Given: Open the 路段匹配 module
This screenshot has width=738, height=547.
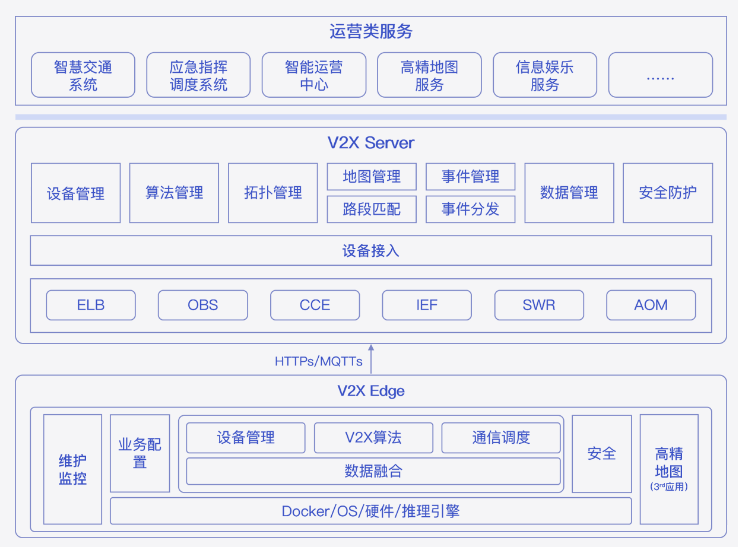Looking at the screenshot, I should click(x=371, y=209).
